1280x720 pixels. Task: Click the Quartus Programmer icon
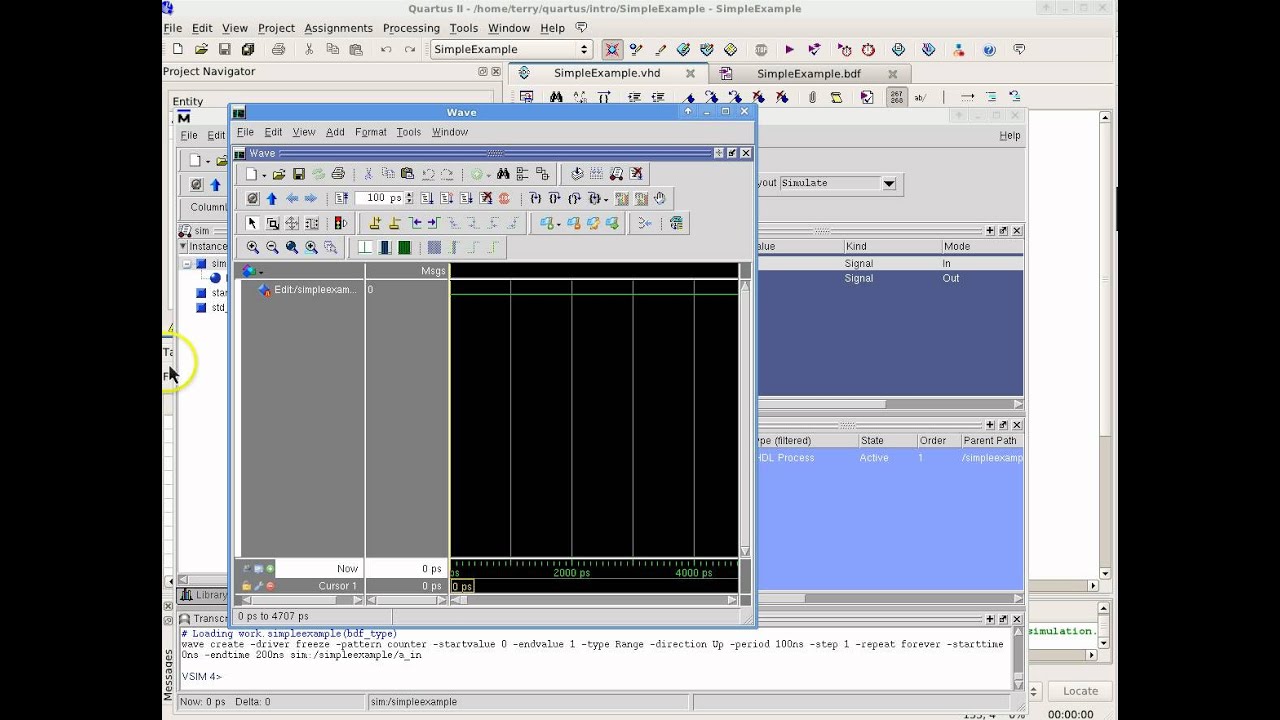point(928,49)
